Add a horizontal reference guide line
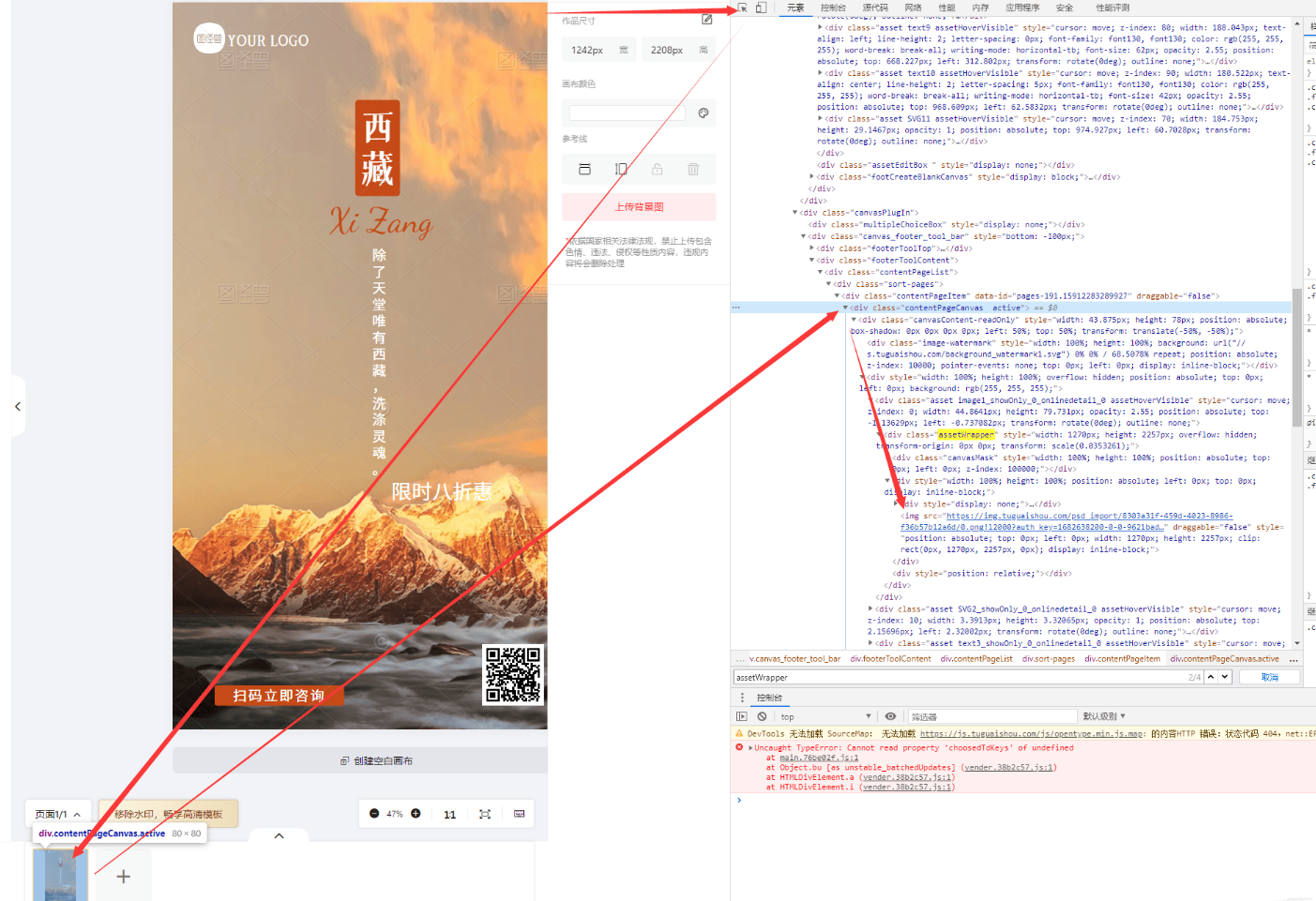Screen dimensions: 1316x901 tap(584, 169)
